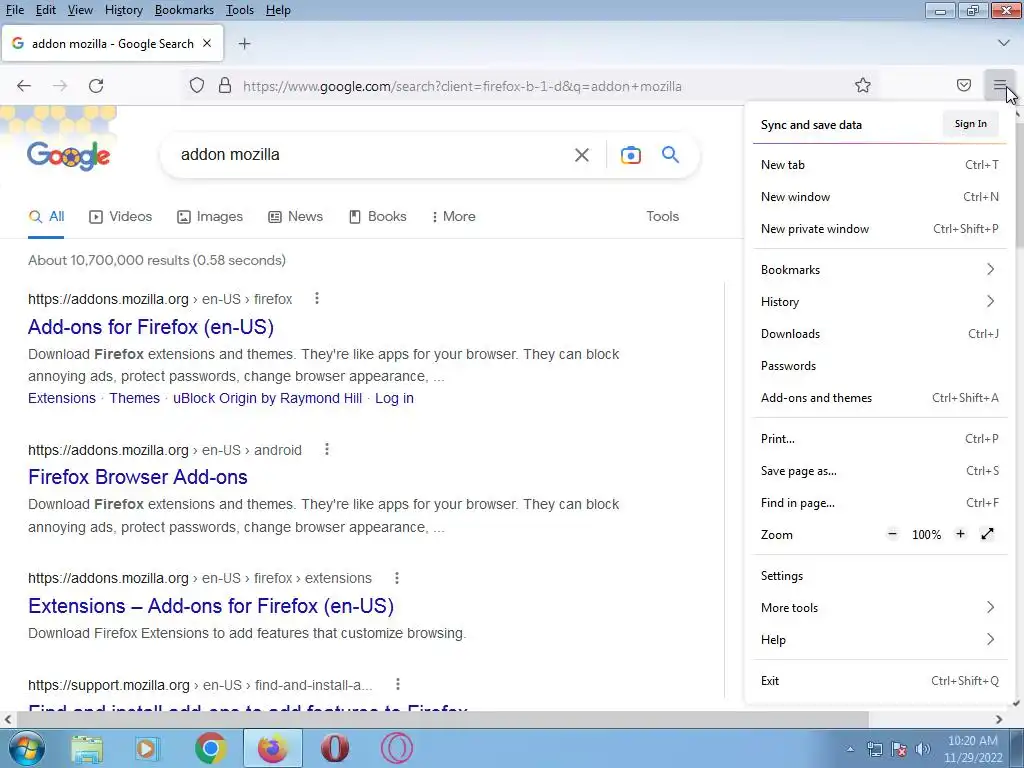Bookmark this page with the star
The width and height of the screenshot is (1024, 768).
point(863,86)
